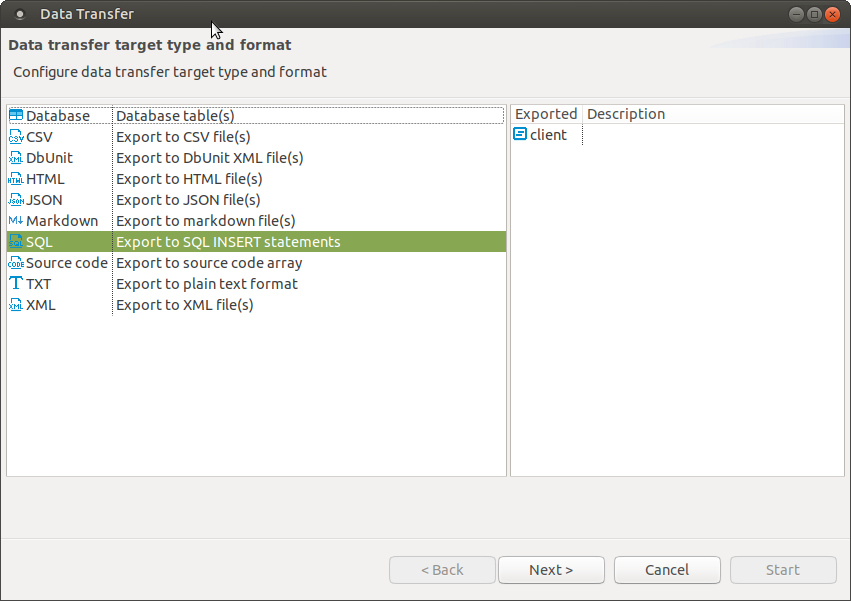Click the Description column header
The height and width of the screenshot is (601, 851).
pyautogui.click(x=626, y=114)
